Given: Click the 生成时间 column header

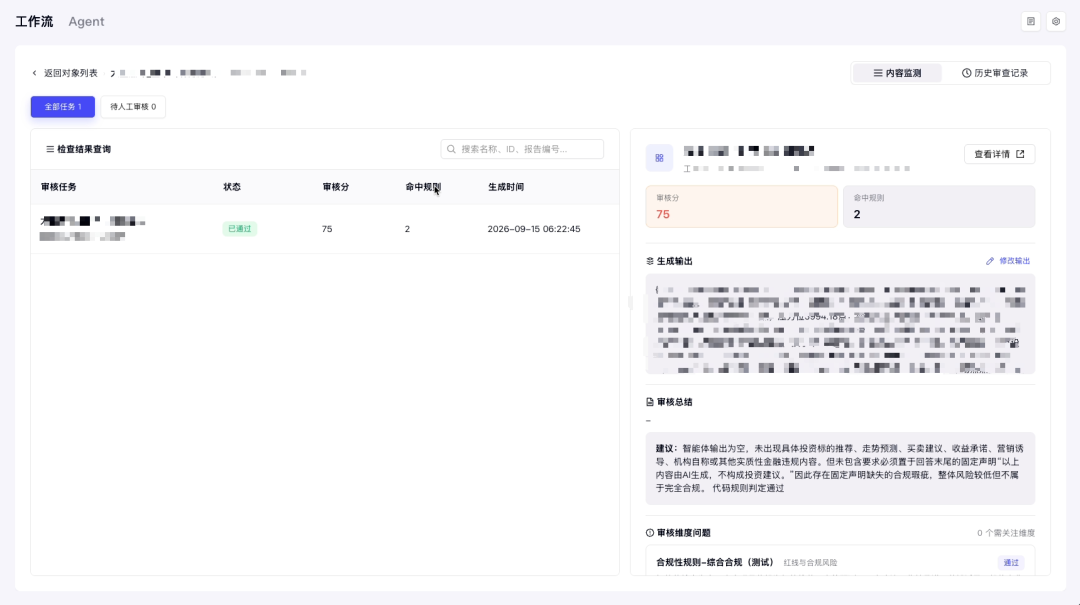Looking at the screenshot, I should [x=506, y=187].
